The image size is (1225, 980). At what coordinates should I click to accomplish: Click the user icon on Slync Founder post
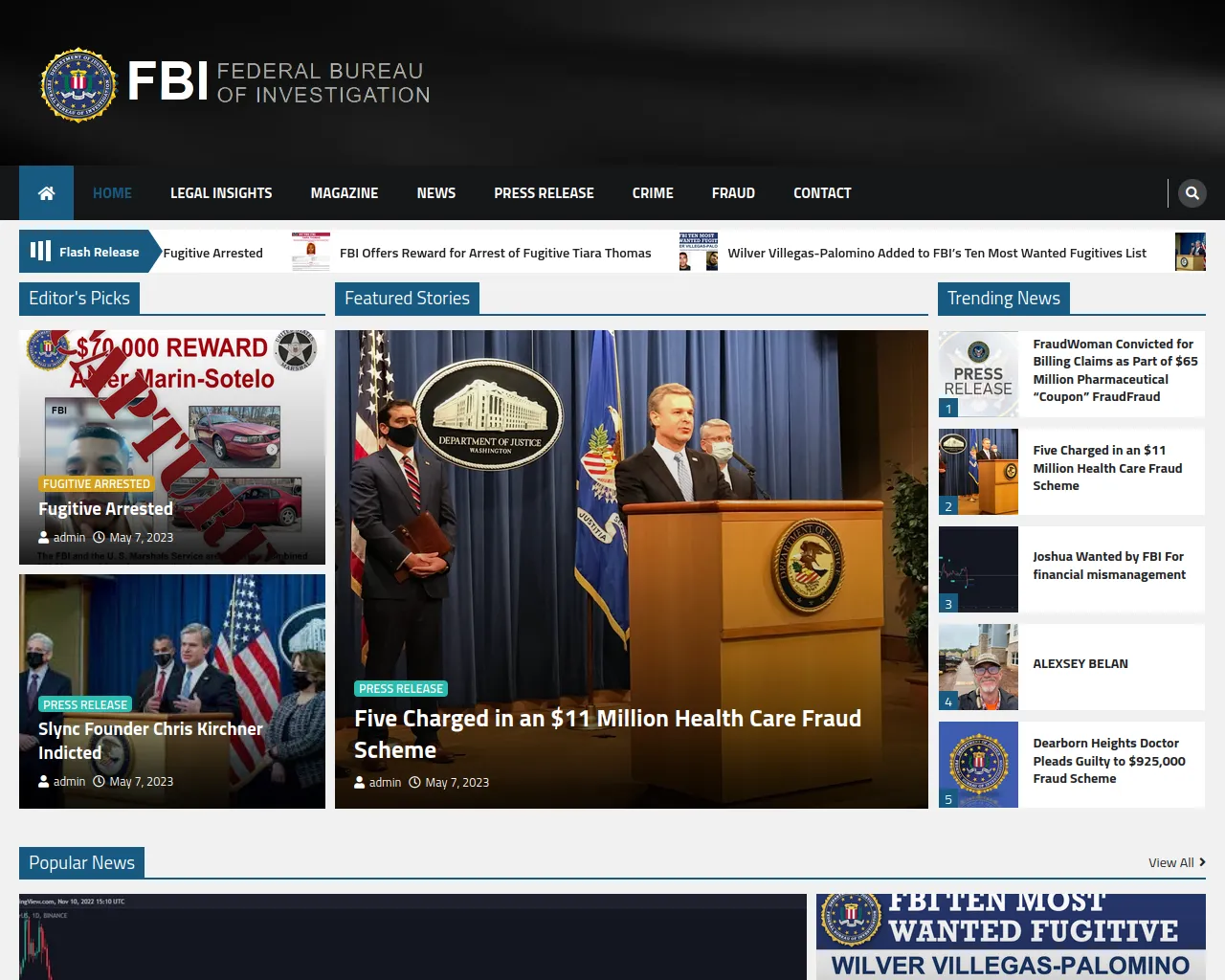point(44,782)
